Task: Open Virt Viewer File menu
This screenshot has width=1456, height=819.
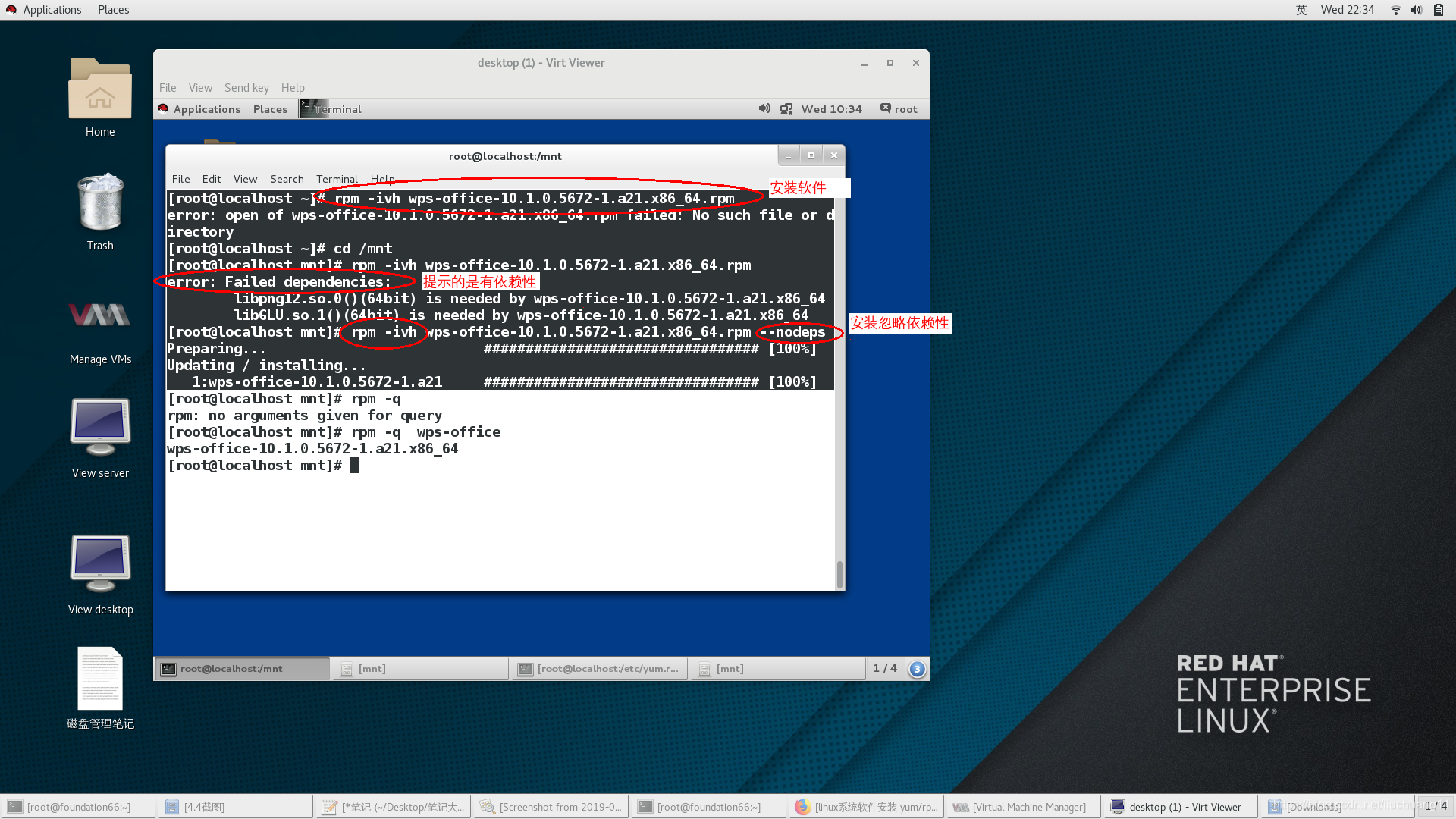Action: pyautogui.click(x=168, y=88)
